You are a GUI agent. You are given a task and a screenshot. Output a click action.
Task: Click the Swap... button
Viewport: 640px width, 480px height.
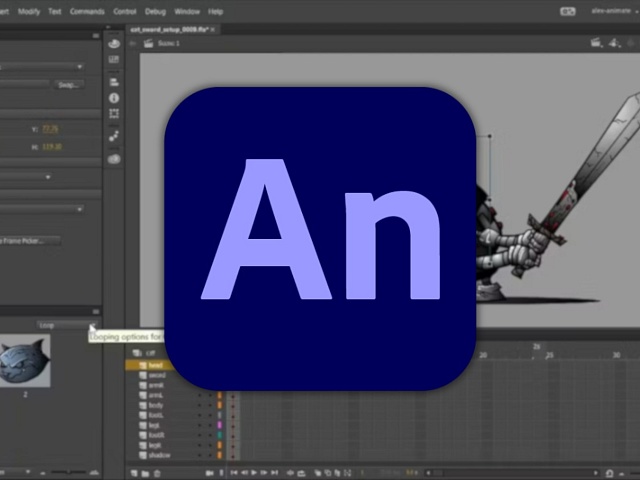click(71, 85)
